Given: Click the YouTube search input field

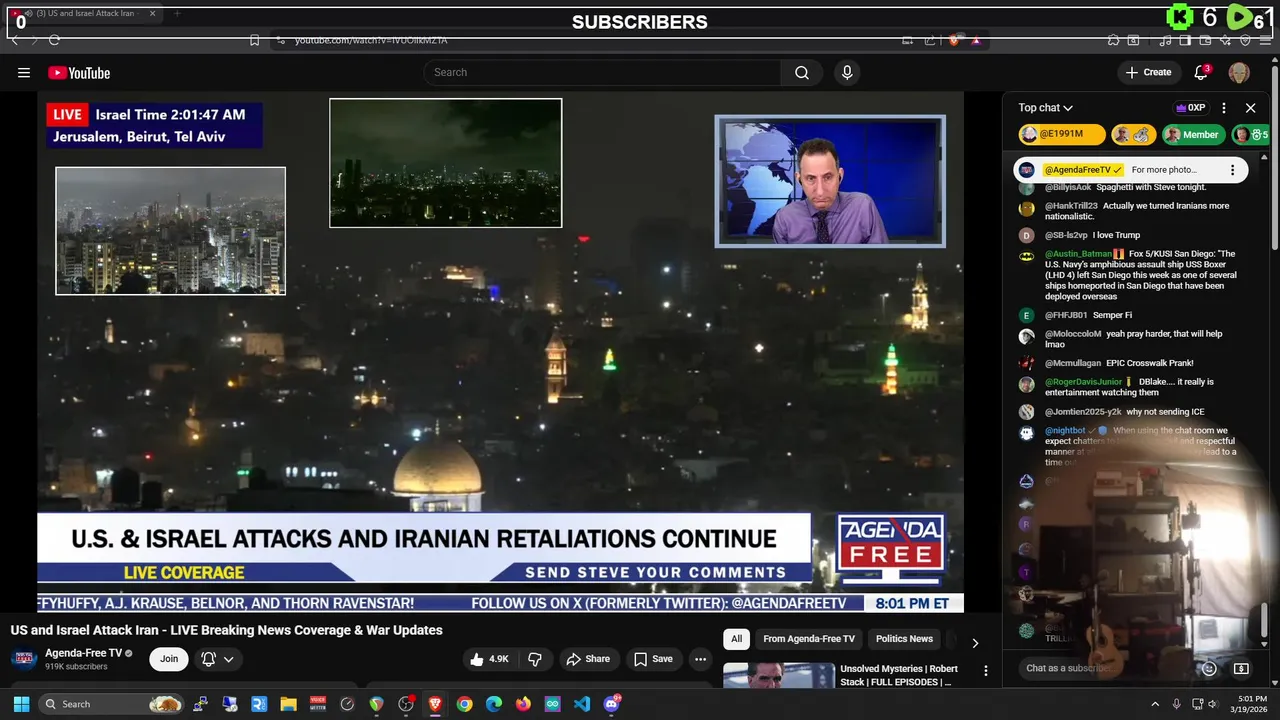Looking at the screenshot, I should pyautogui.click(x=603, y=72).
